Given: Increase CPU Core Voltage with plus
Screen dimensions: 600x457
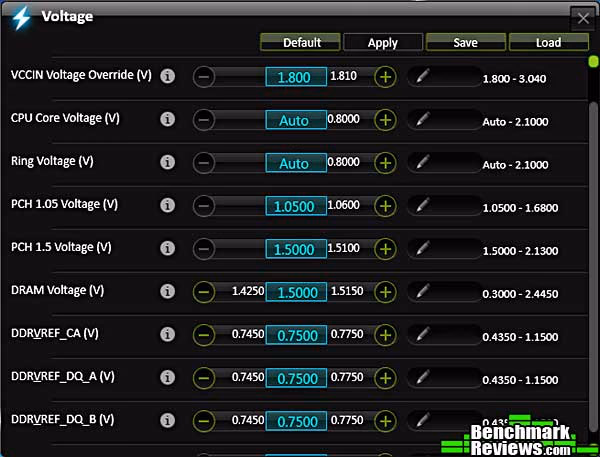Looking at the screenshot, I should coord(385,120).
